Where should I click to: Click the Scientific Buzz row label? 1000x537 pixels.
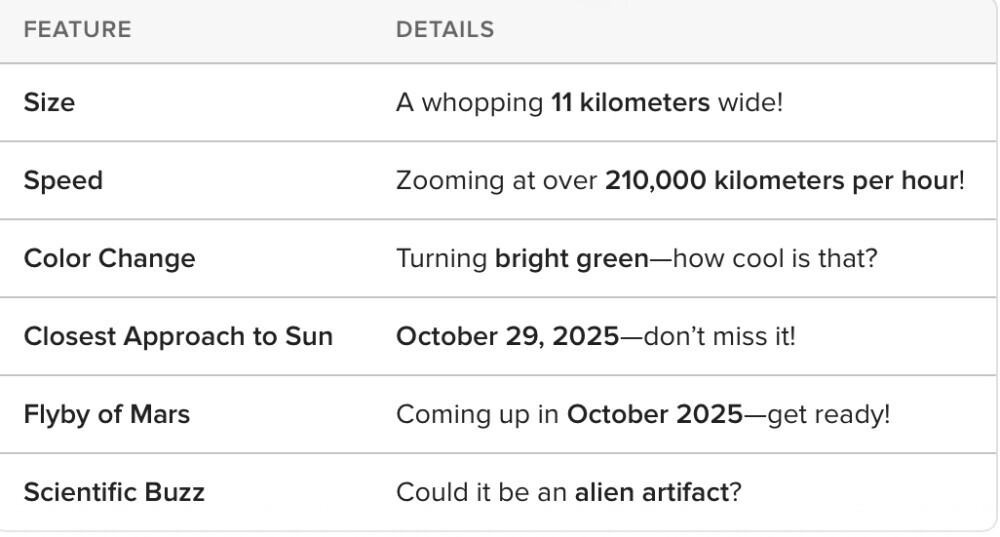tap(114, 492)
